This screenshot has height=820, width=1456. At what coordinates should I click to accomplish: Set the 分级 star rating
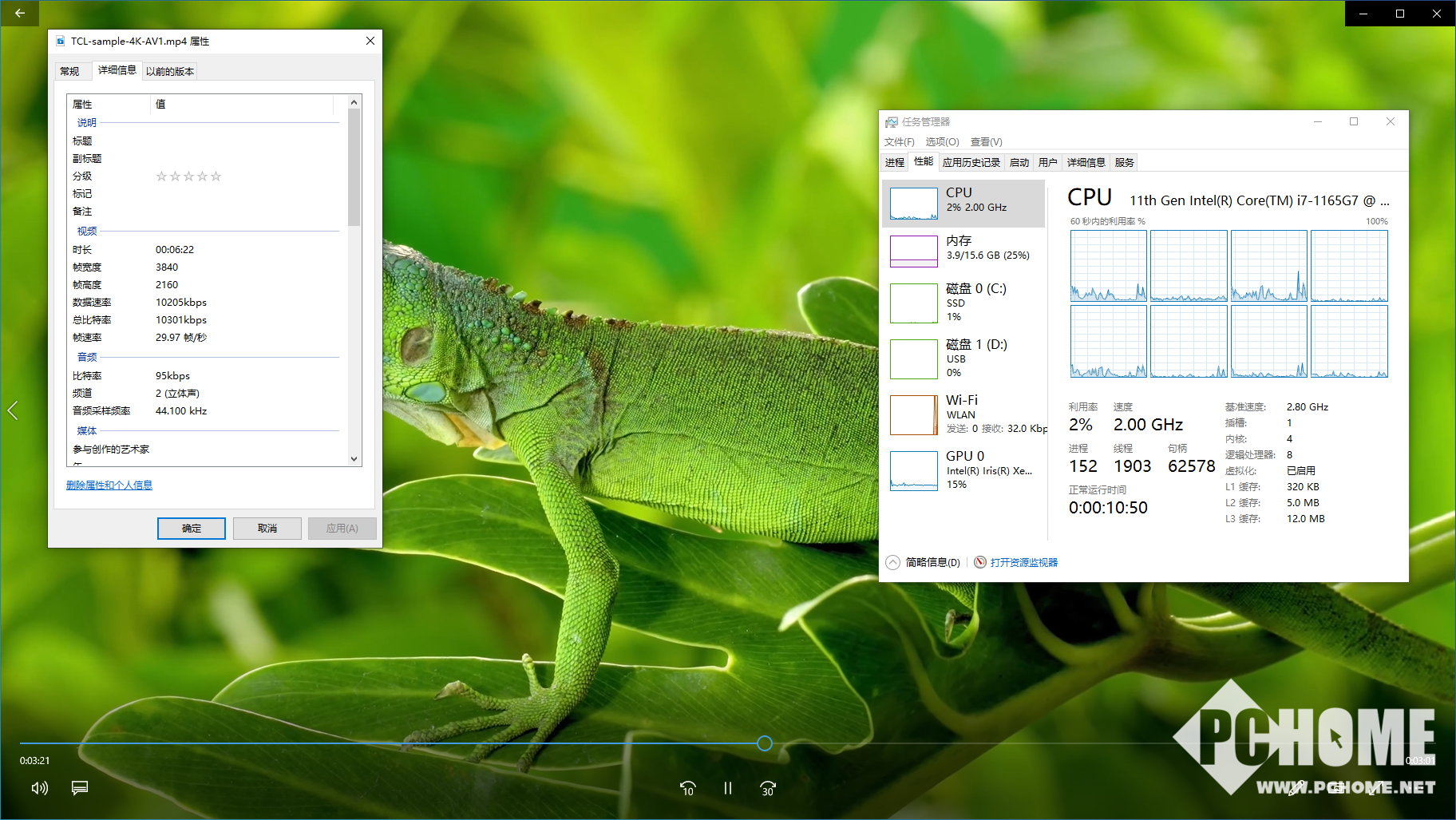[188, 176]
